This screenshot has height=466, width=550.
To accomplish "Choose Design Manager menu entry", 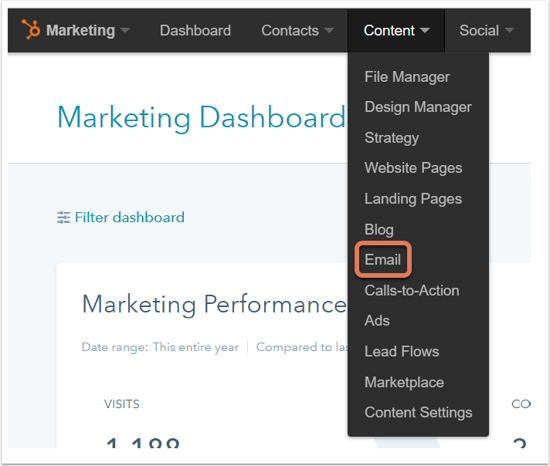I will tap(418, 107).
